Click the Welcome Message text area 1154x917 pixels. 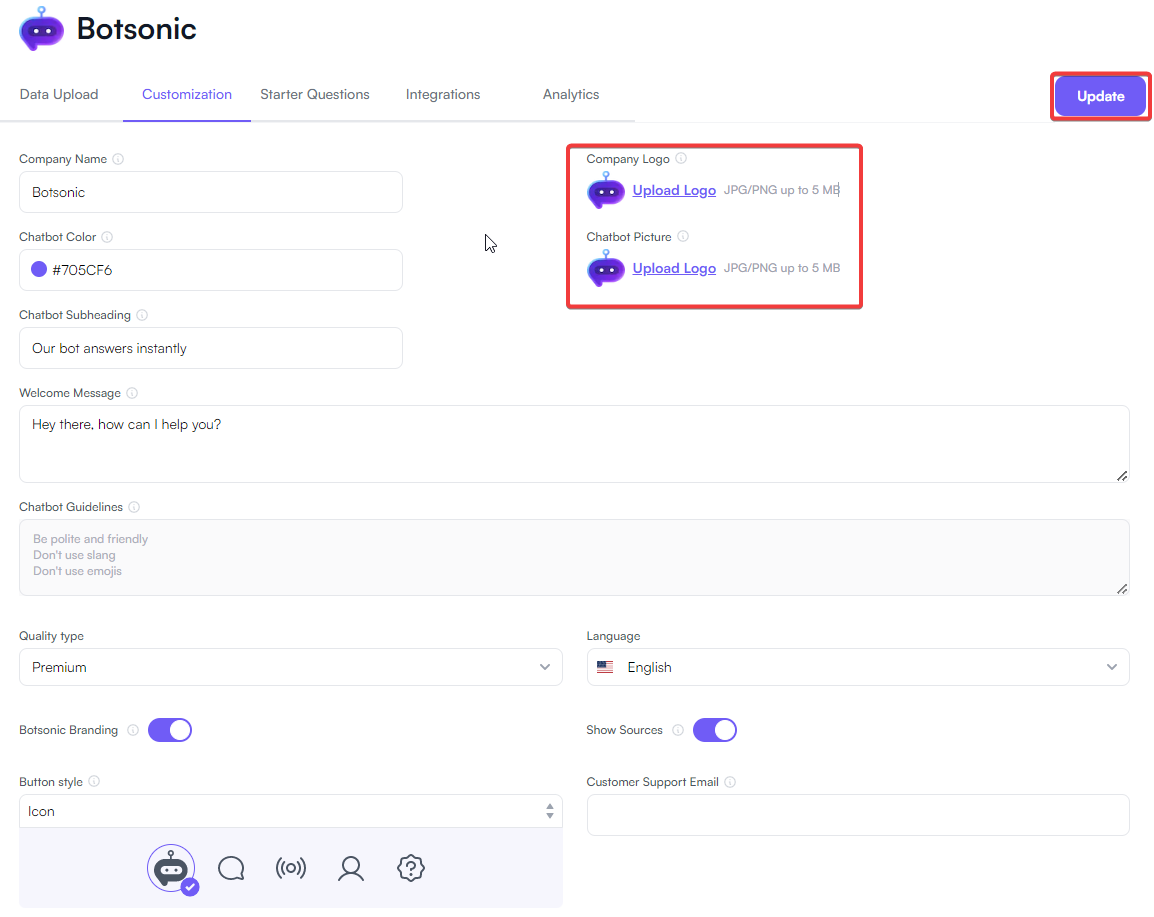pyautogui.click(x=574, y=444)
